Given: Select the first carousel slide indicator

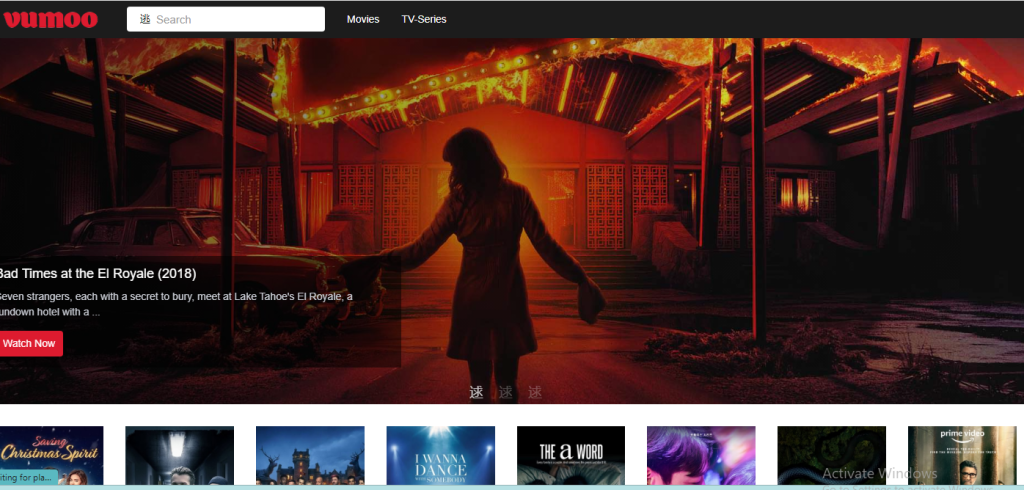Looking at the screenshot, I should pos(477,393).
